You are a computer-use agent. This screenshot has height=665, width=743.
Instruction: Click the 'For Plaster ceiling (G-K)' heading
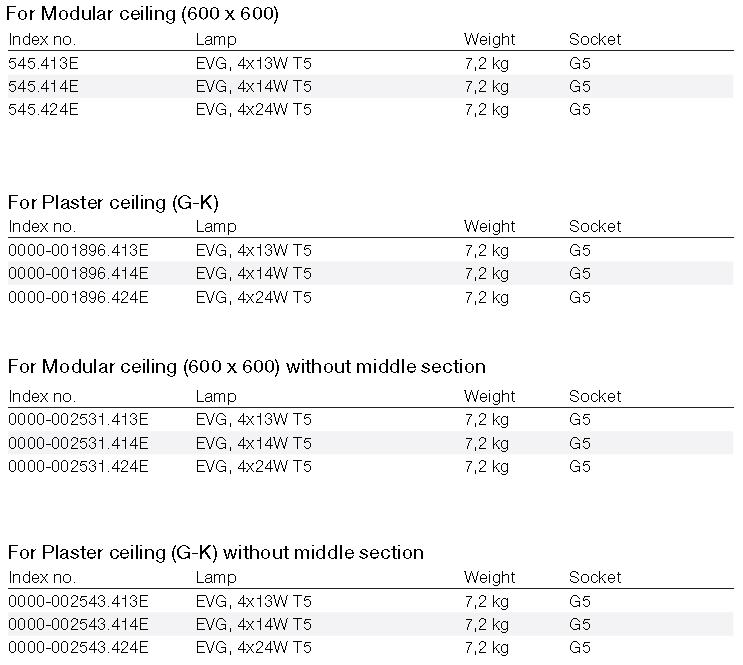tap(113, 202)
